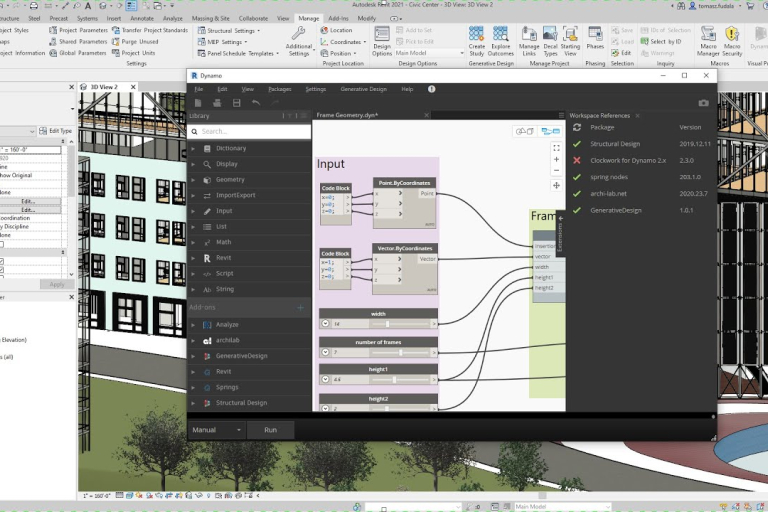The height and width of the screenshot is (512, 768).
Task: Click Dynamo notification exclamation icon
Action: click(431, 89)
